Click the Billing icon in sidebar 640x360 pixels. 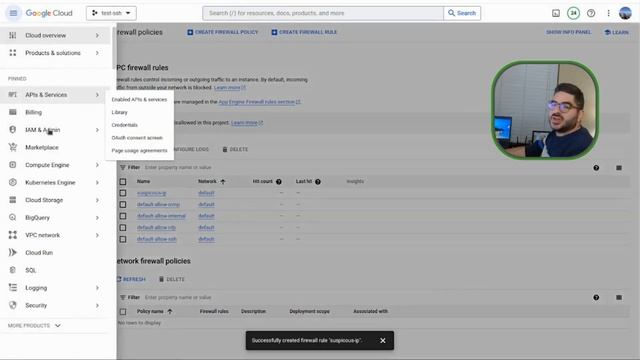[x=13, y=112]
